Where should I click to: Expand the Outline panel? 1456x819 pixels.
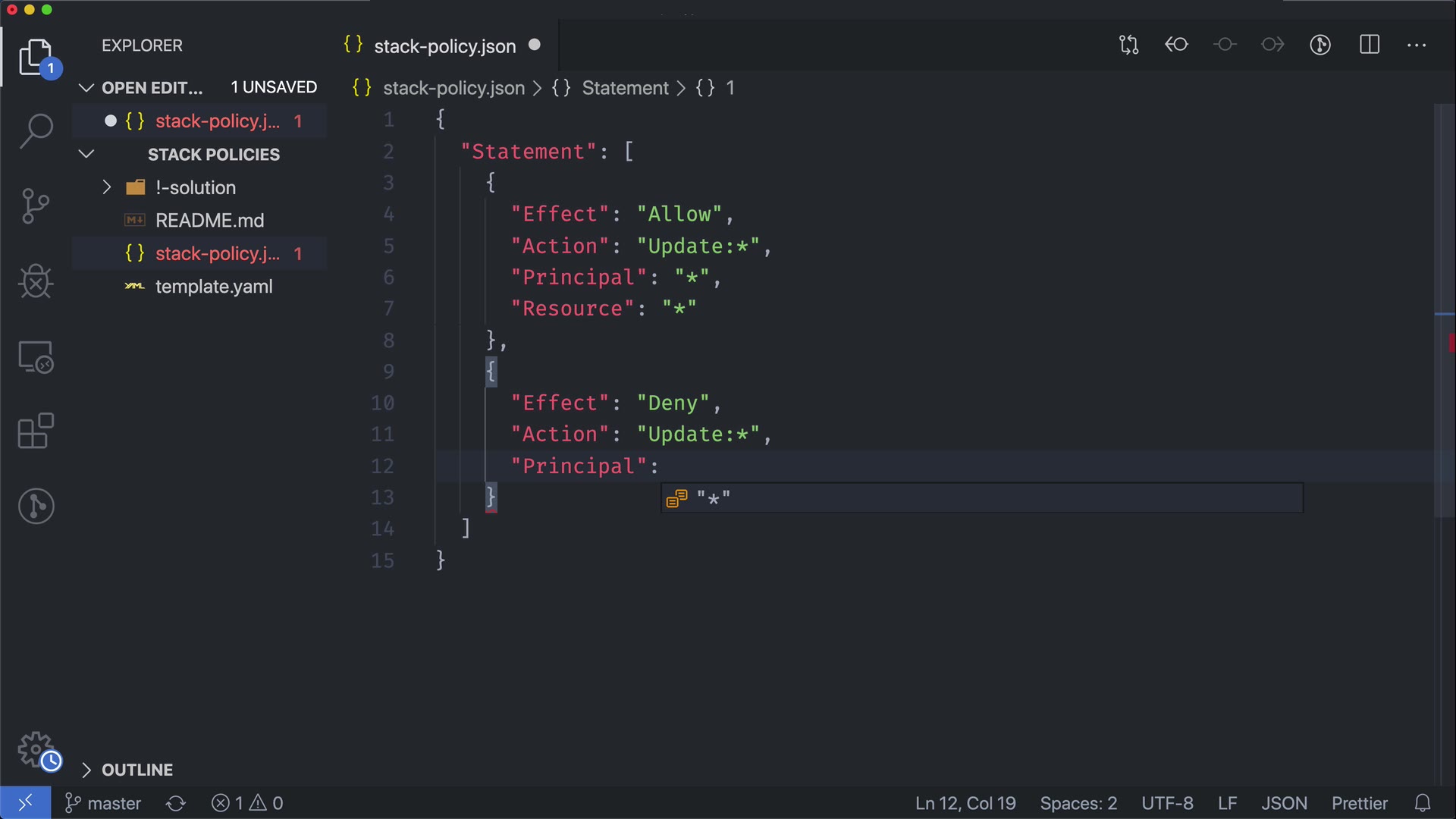click(86, 770)
